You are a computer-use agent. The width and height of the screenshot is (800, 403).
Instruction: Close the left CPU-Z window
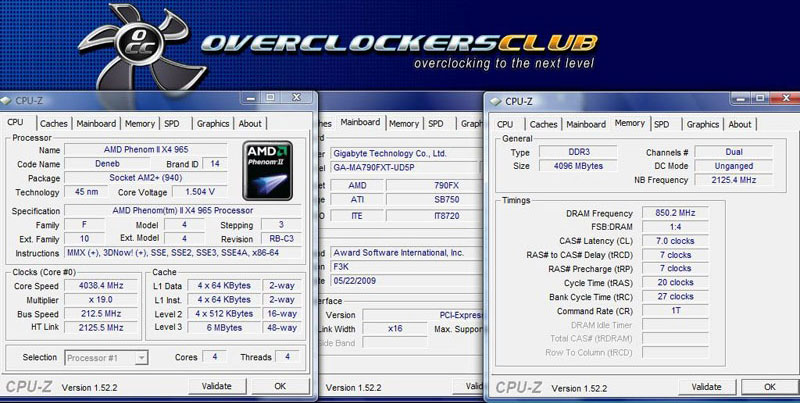(296, 97)
